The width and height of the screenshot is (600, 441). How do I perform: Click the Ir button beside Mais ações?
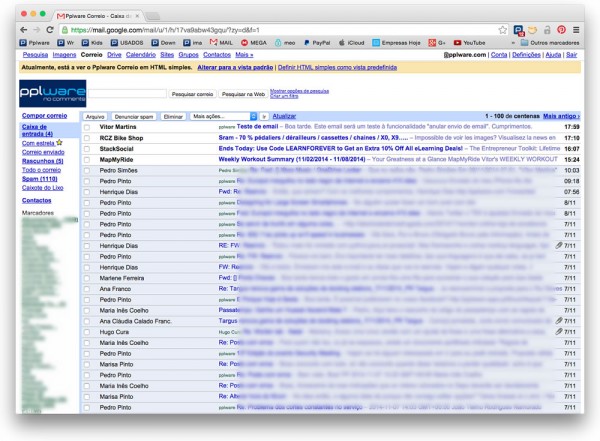pyautogui.click(x=264, y=116)
